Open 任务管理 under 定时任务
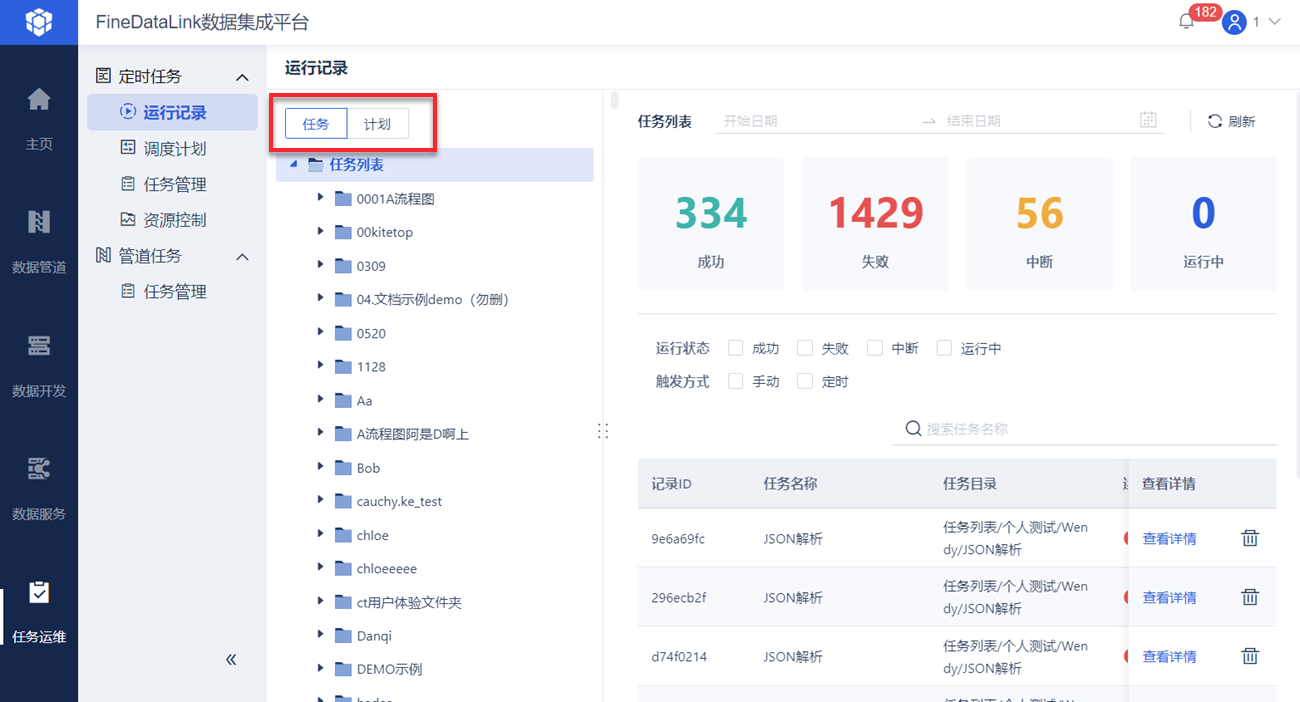1300x702 pixels. point(172,184)
